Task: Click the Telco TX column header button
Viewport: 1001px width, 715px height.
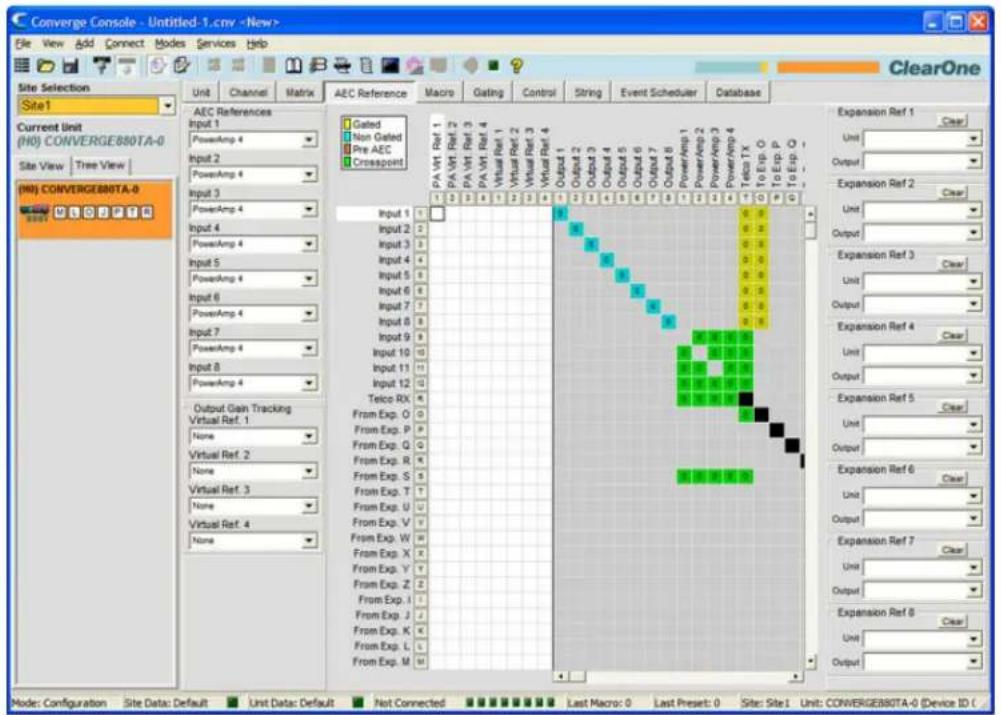Action: click(x=745, y=199)
